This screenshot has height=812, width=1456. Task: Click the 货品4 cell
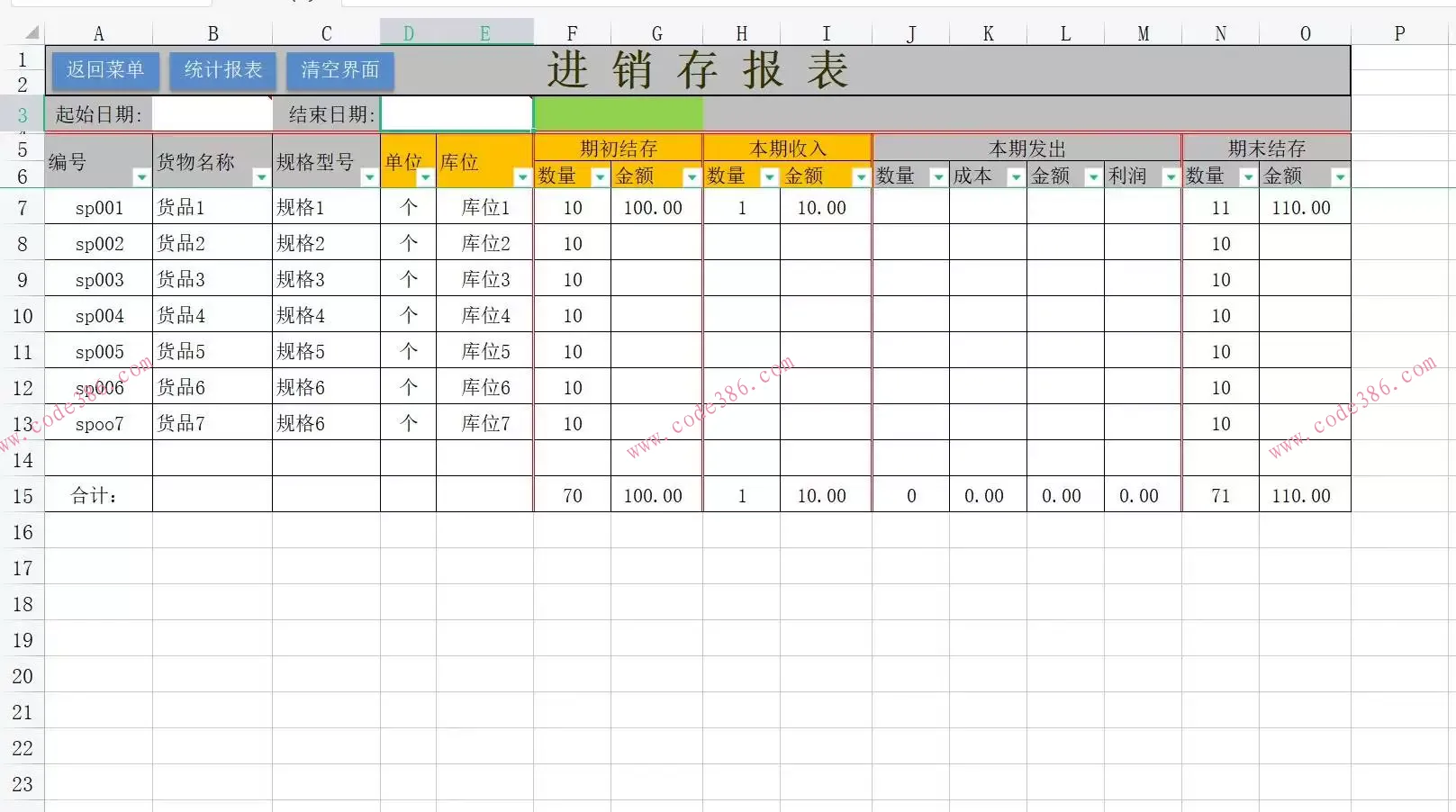click(213, 316)
